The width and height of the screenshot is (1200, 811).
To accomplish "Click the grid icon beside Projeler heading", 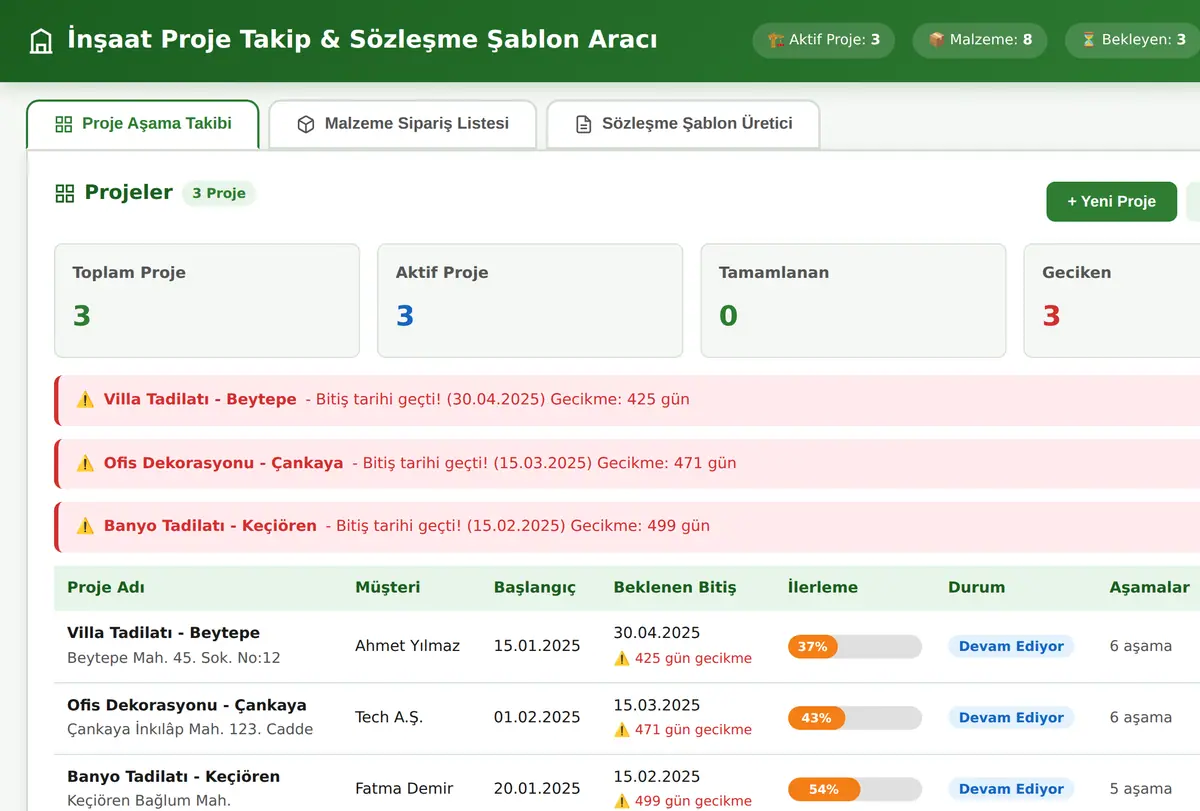I will point(65,194).
